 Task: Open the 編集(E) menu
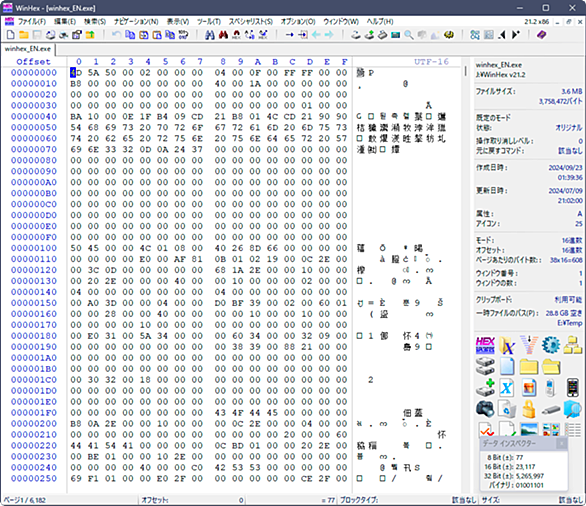coord(65,22)
